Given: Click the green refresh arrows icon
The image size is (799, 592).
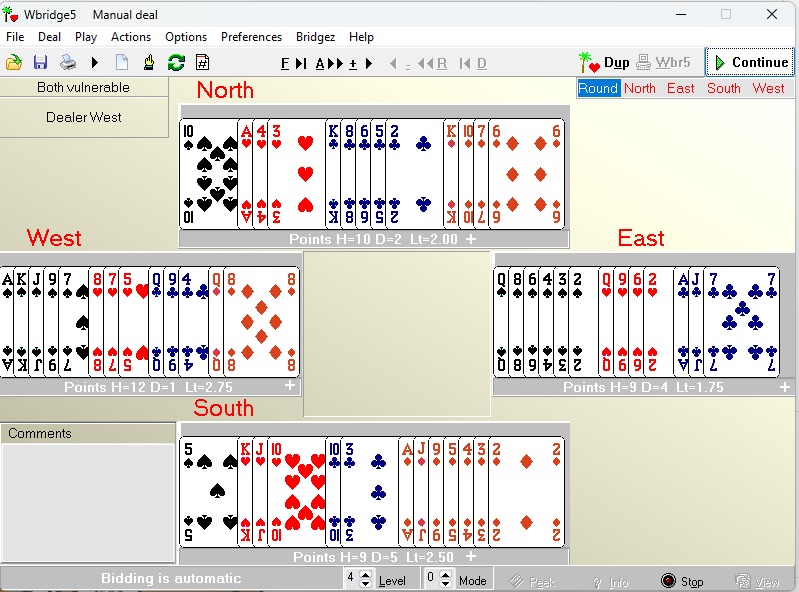Looking at the screenshot, I should [x=176, y=62].
